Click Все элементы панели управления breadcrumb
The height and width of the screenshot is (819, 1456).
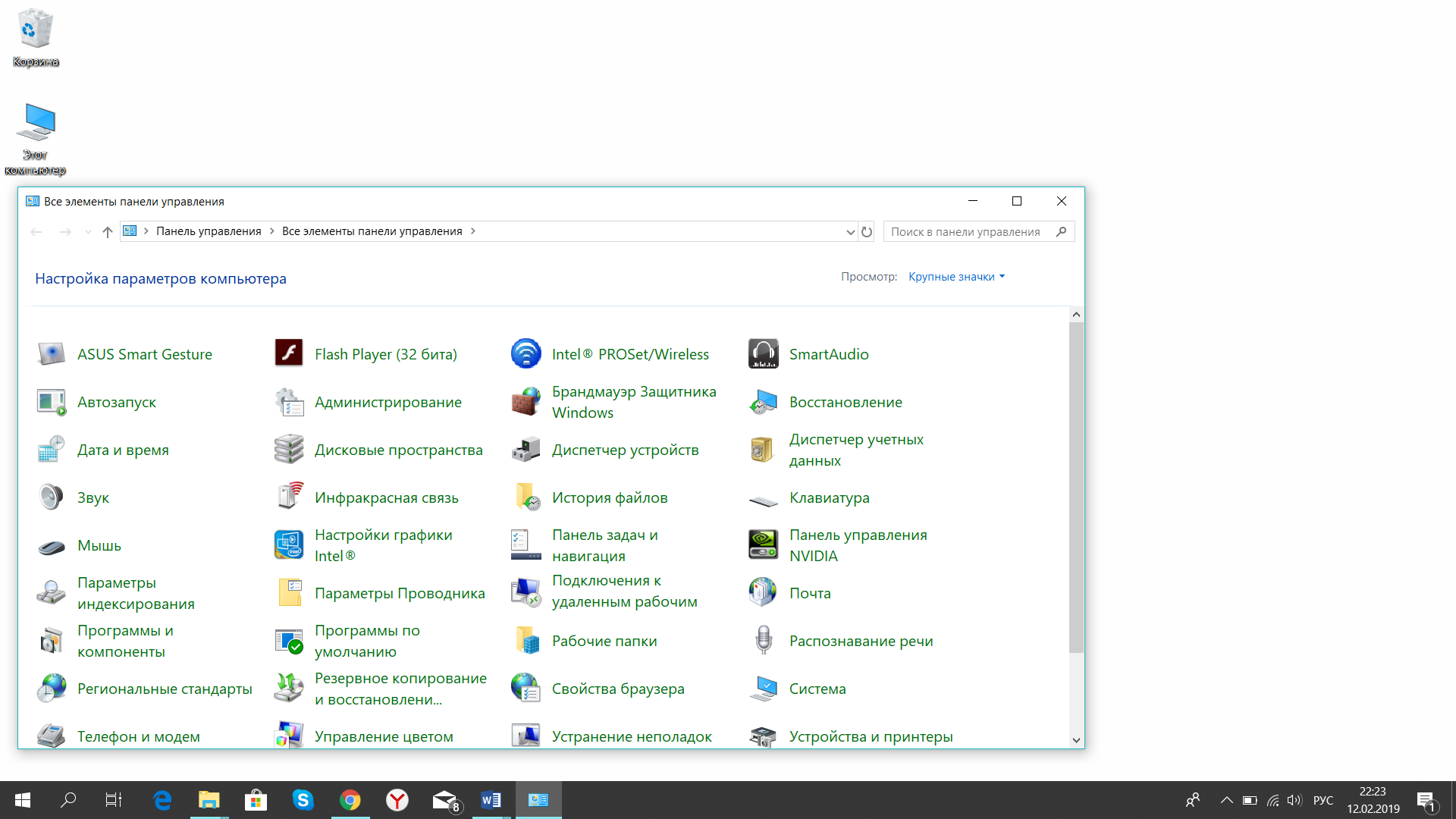coord(372,231)
